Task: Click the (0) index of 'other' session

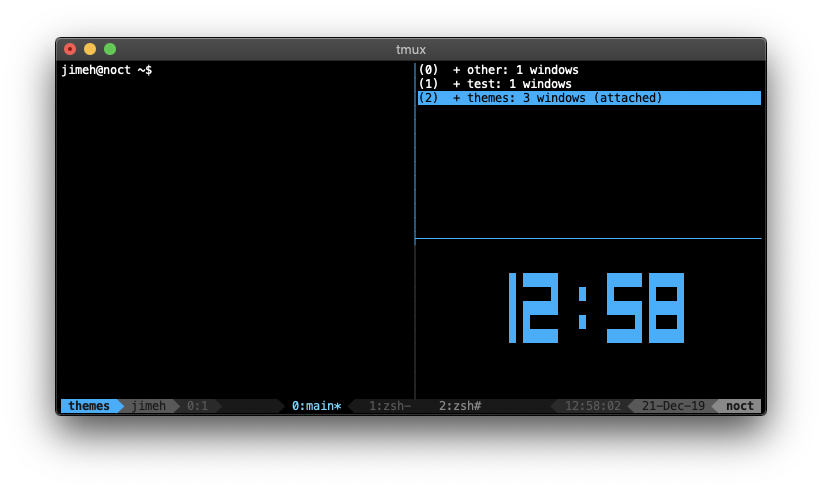Action: pos(428,70)
